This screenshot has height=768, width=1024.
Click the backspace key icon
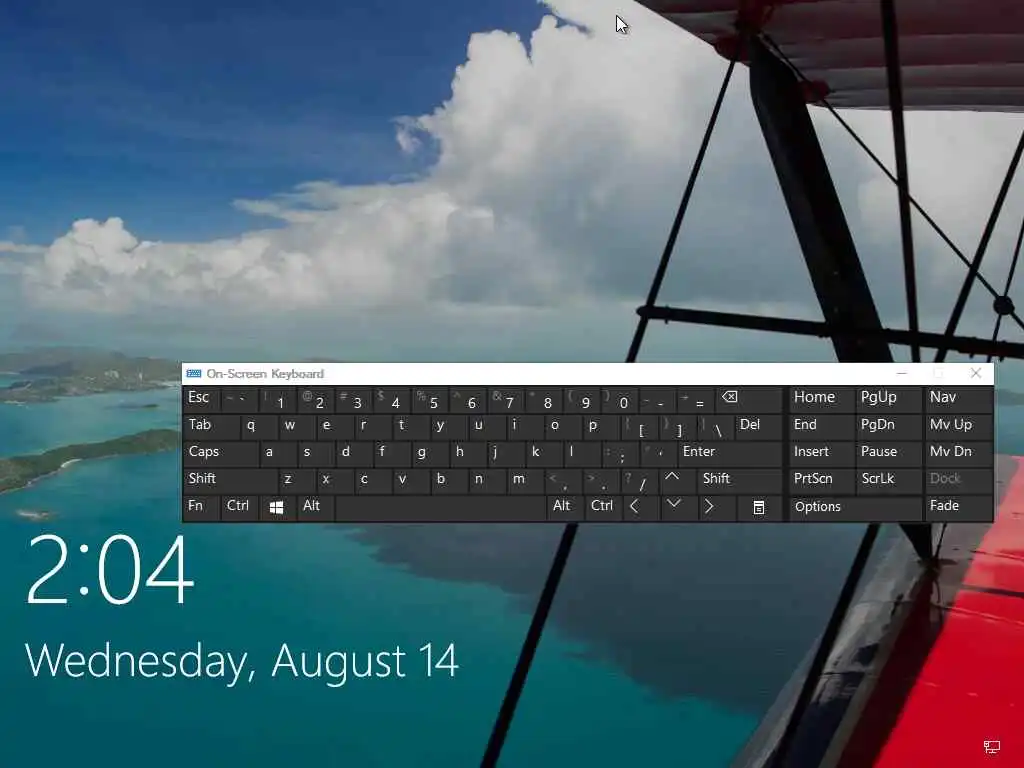[749, 399]
